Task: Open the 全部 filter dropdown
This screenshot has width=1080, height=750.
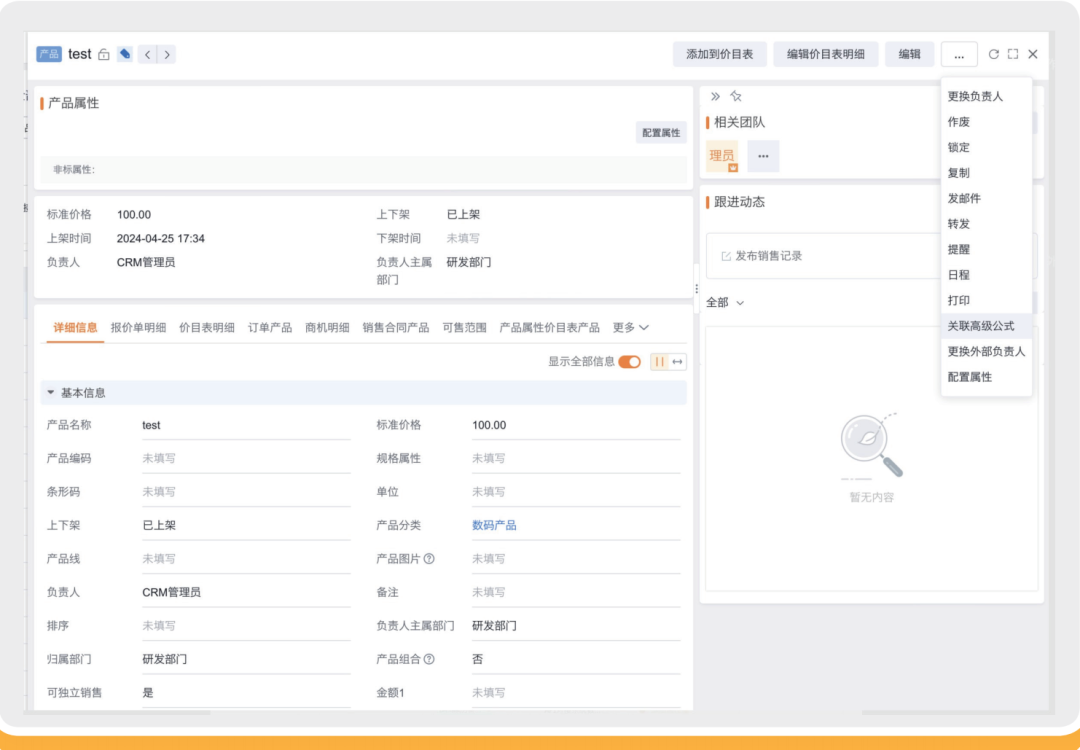Action: (725, 302)
